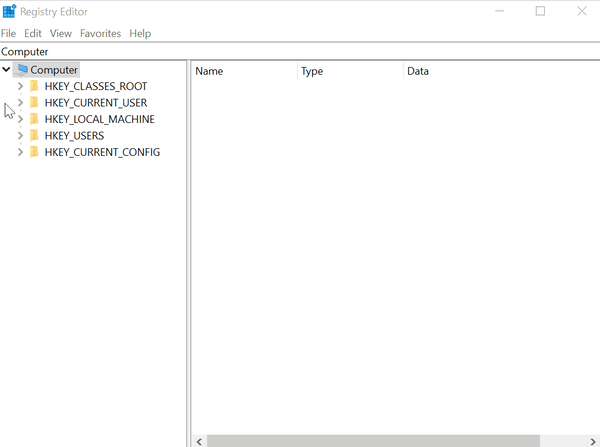The image size is (600, 447).
Task: Click the address bar showing Computer
Action: (x=300, y=52)
